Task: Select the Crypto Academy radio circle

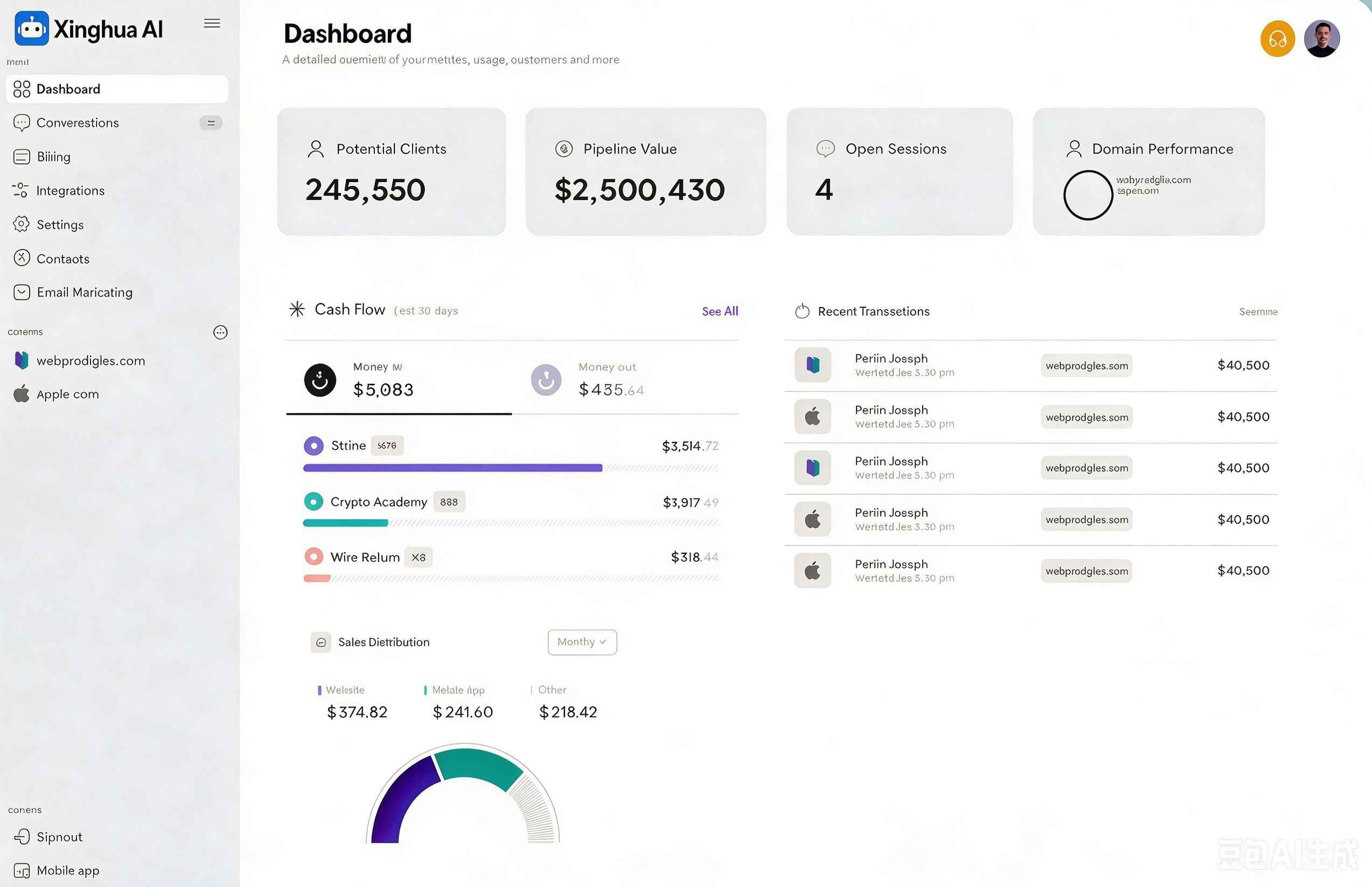Action: (x=313, y=502)
